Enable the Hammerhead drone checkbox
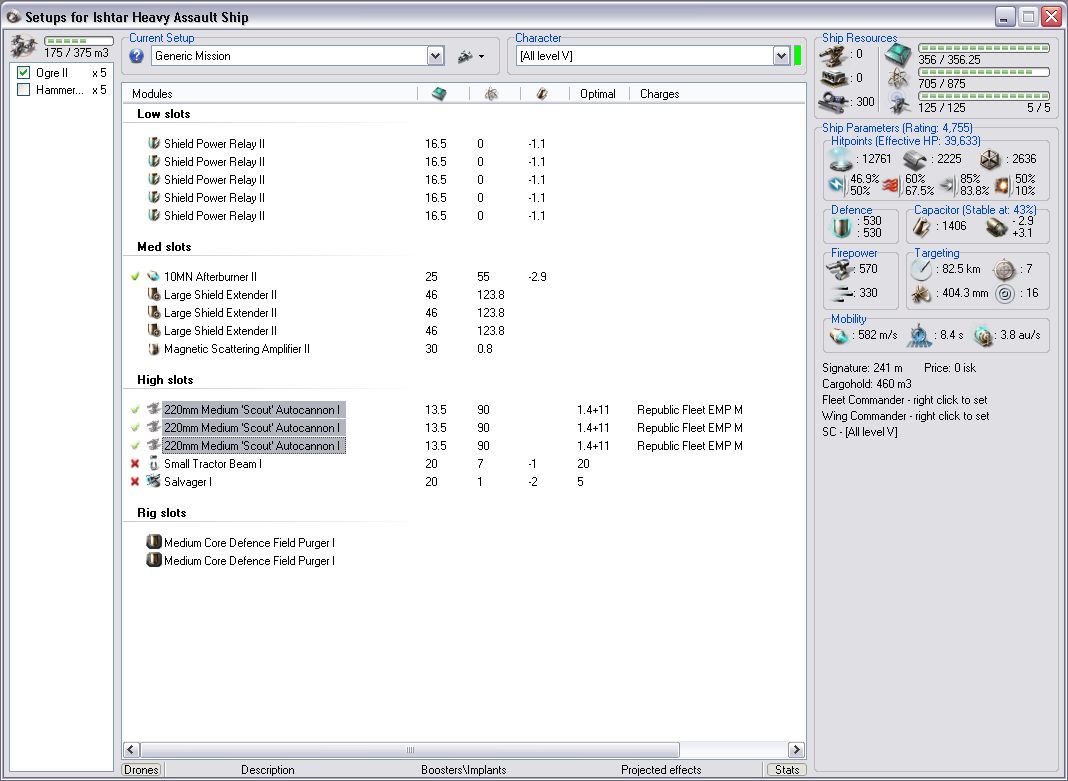1068x781 pixels. [24, 90]
